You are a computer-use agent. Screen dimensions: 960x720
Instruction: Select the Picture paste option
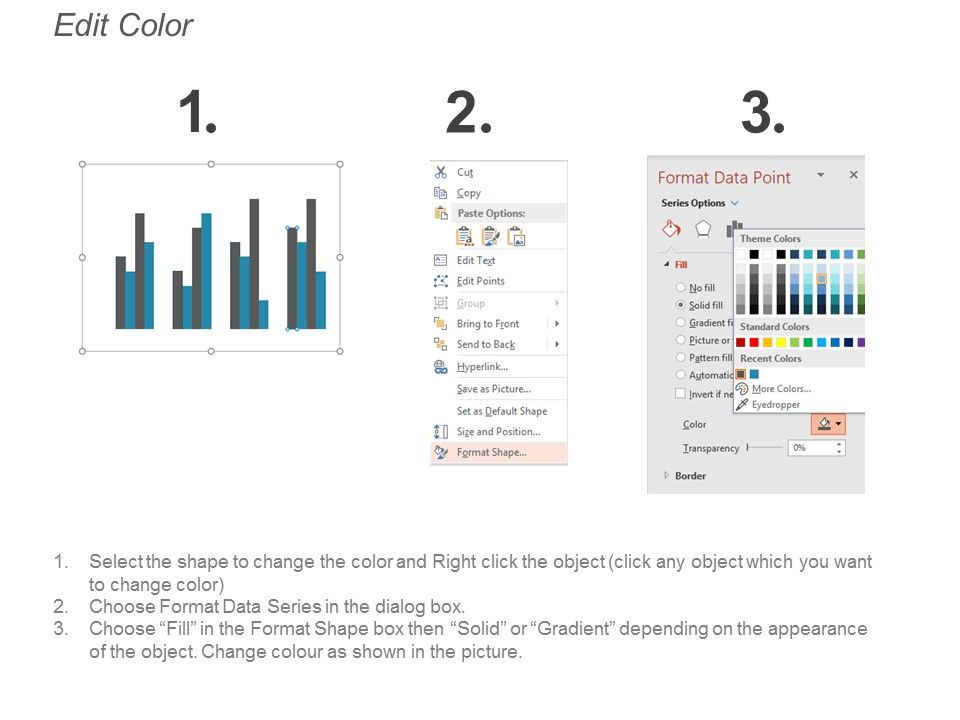point(517,236)
